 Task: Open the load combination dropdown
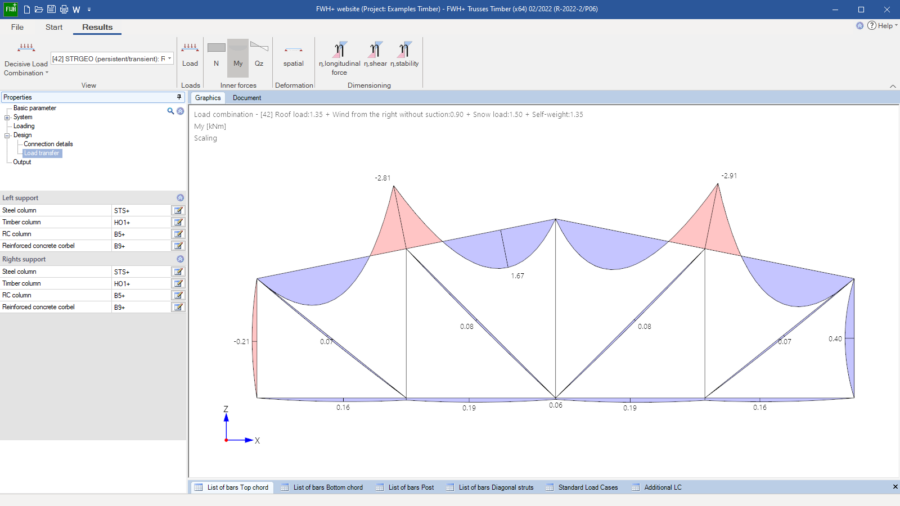coord(170,59)
